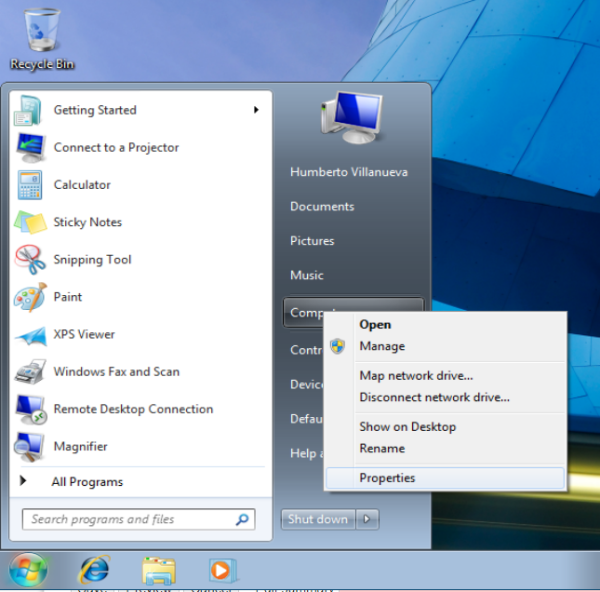Select Show on Desktop
600x592 pixels.
point(445,427)
